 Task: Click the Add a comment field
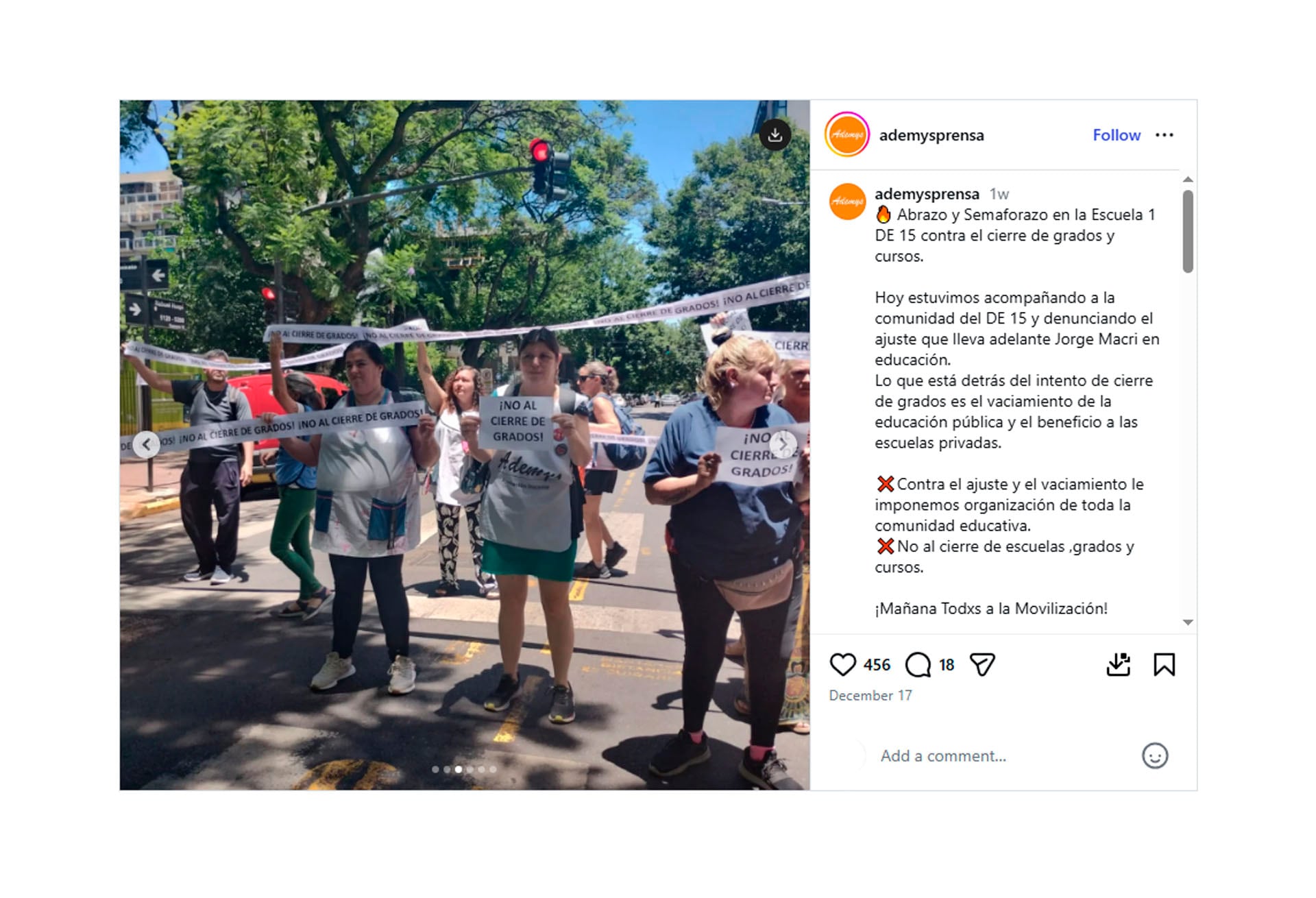(x=943, y=756)
